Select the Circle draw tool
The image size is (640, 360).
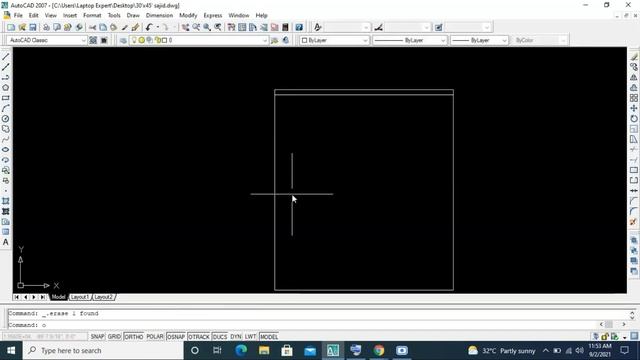(x=6, y=119)
